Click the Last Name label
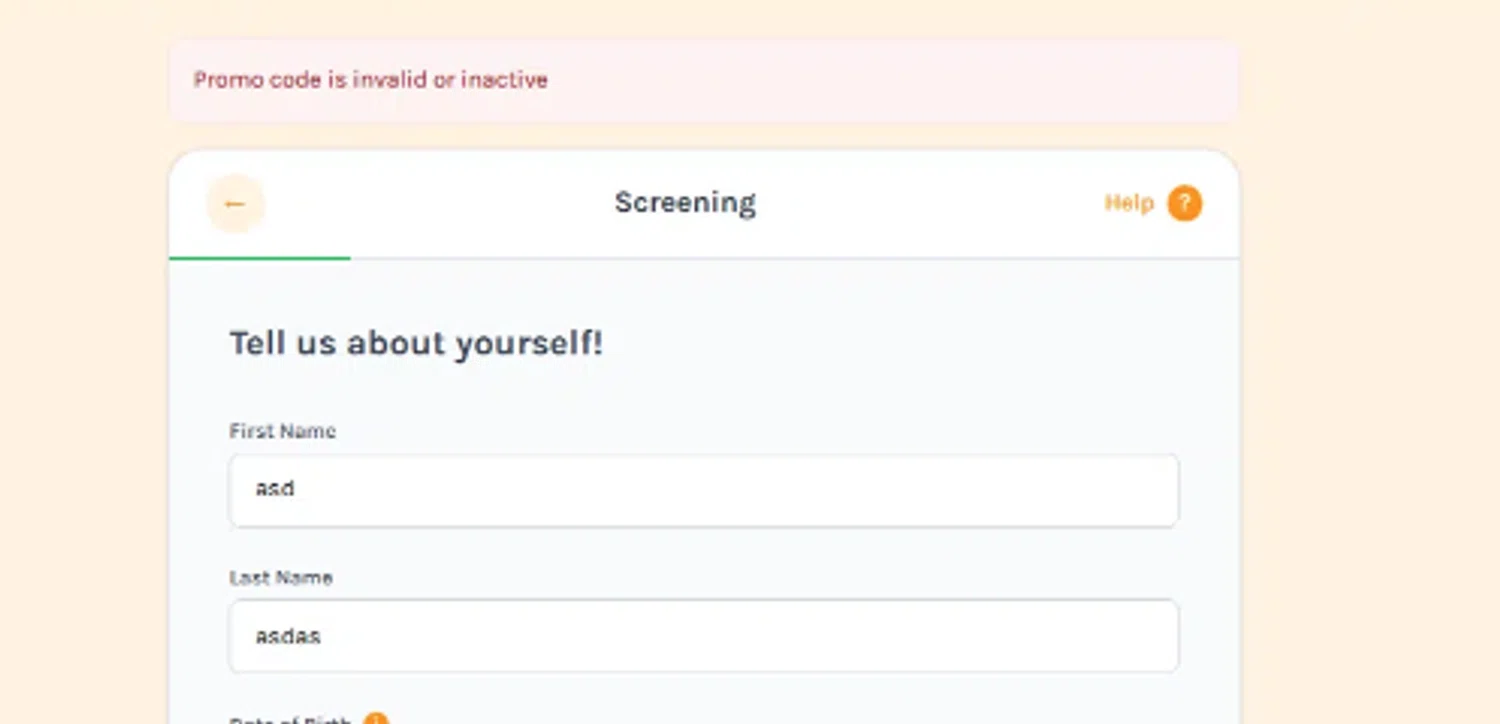This screenshot has height=724, width=1500. [281, 577]
